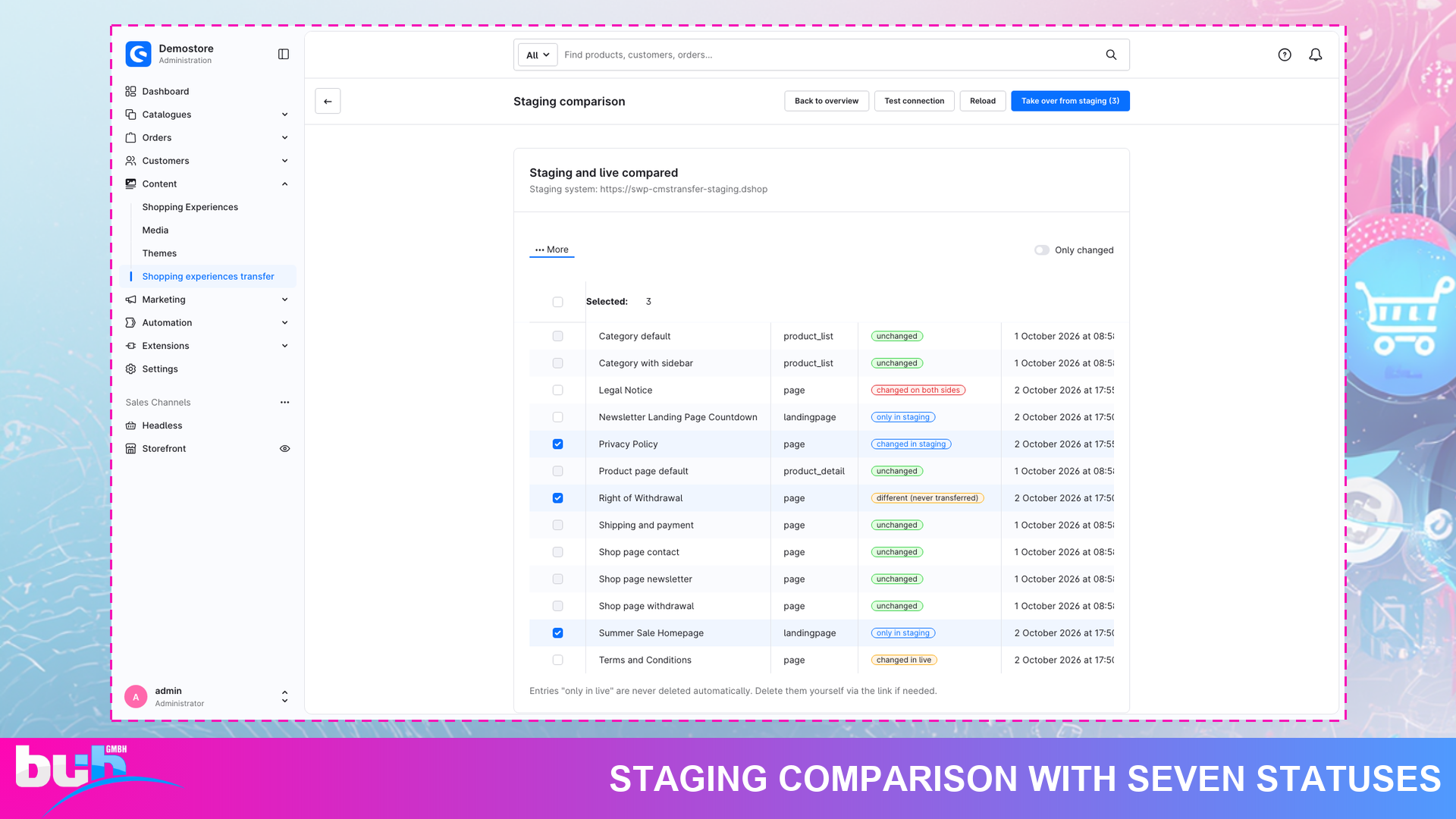Viewport: 1456px width, 819px height.
Task: Toggle the Only changed switch
Action: click(x=1042, y=250)
